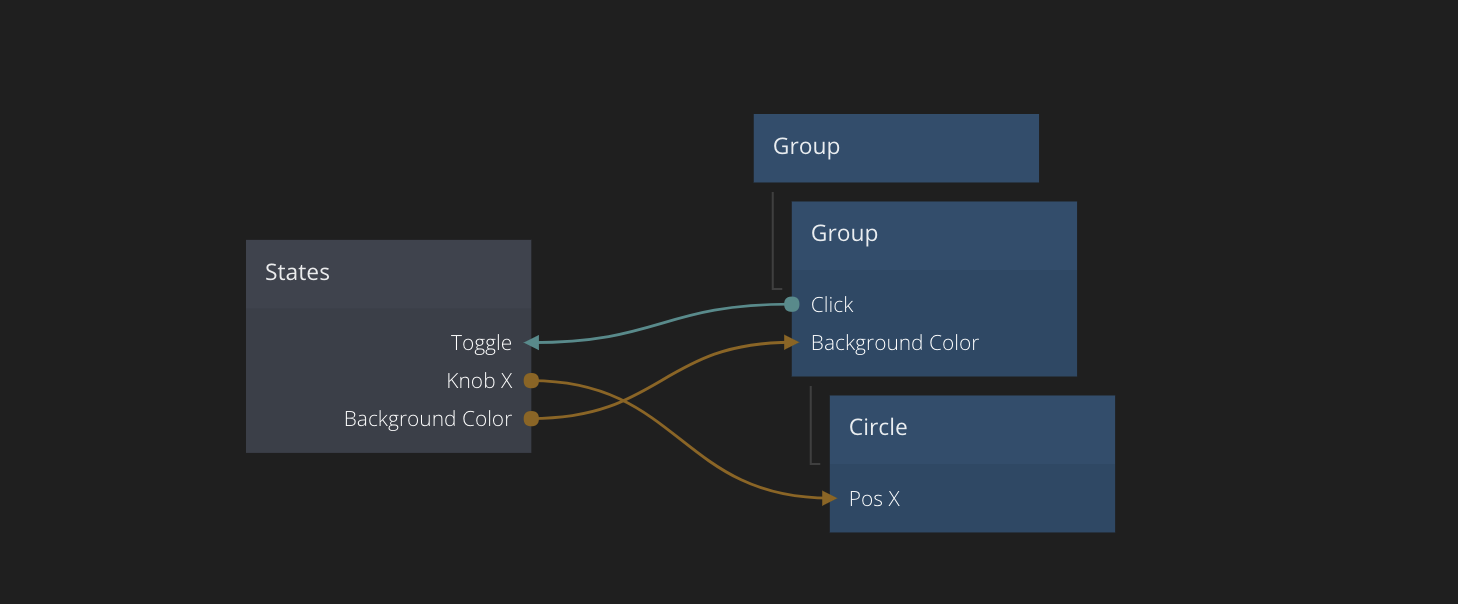Click the Click output label on Group

tap(832, 305)
